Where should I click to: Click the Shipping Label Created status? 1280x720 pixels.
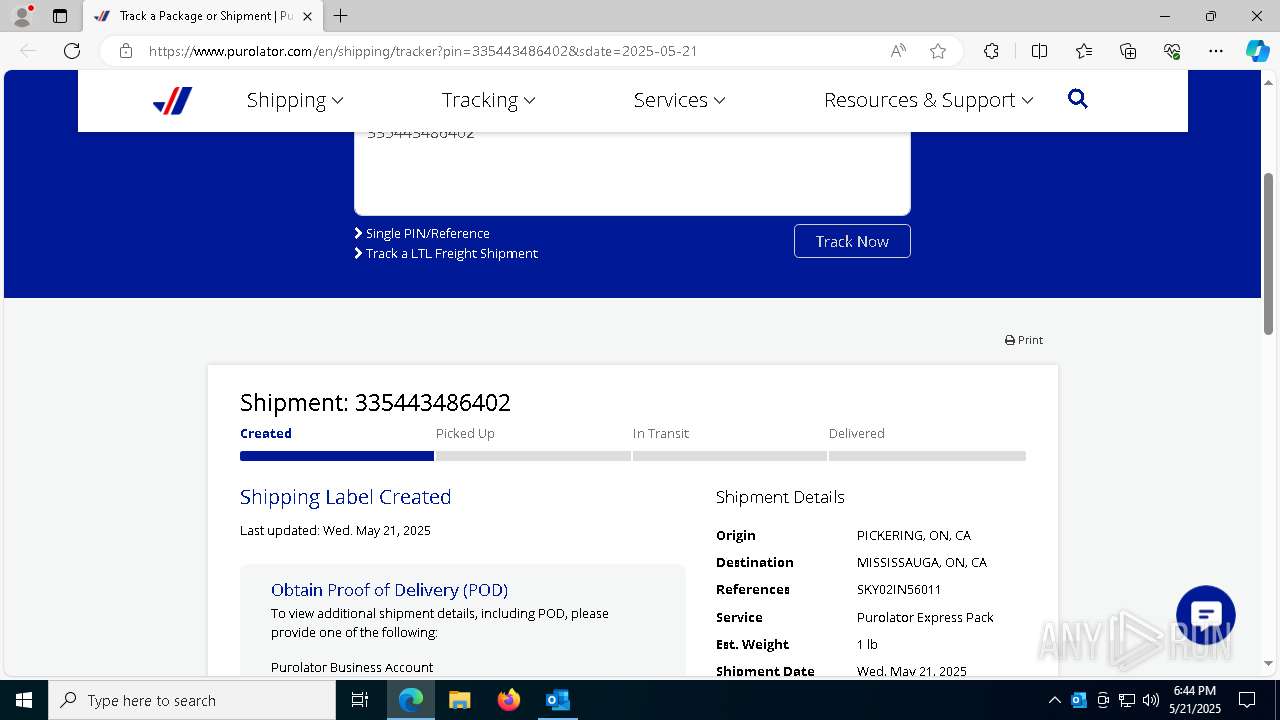pyautogui.click(x=345, y=497)
